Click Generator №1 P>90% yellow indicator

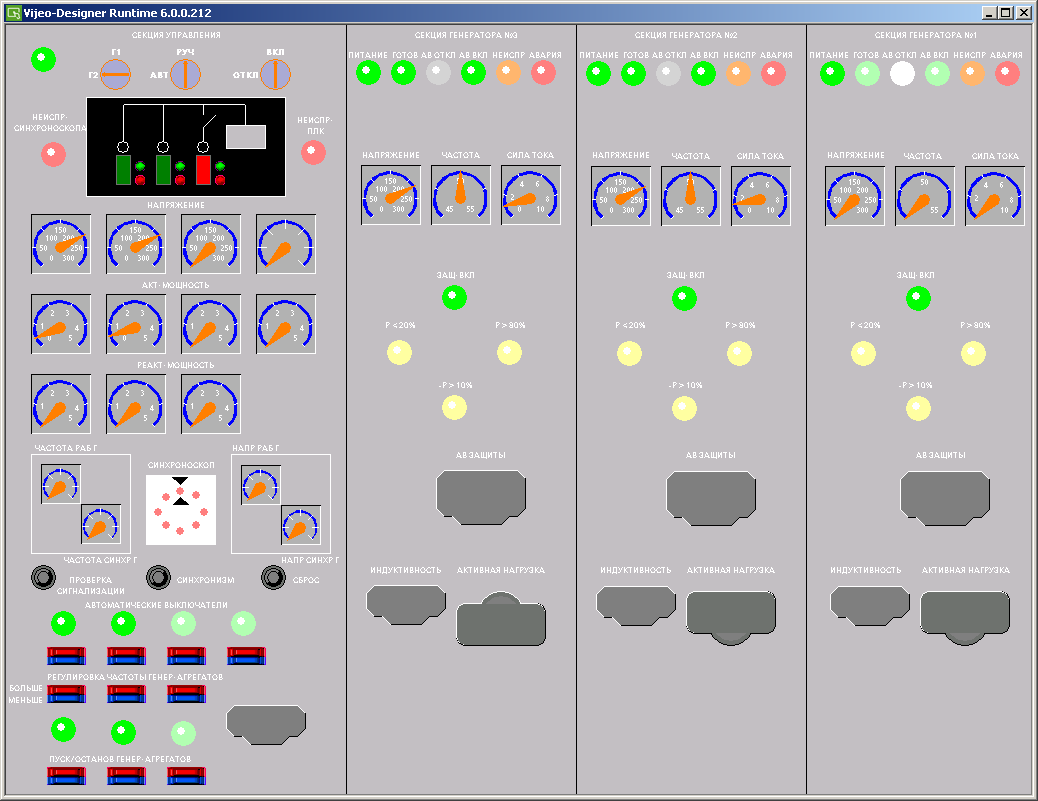[973, 353]
